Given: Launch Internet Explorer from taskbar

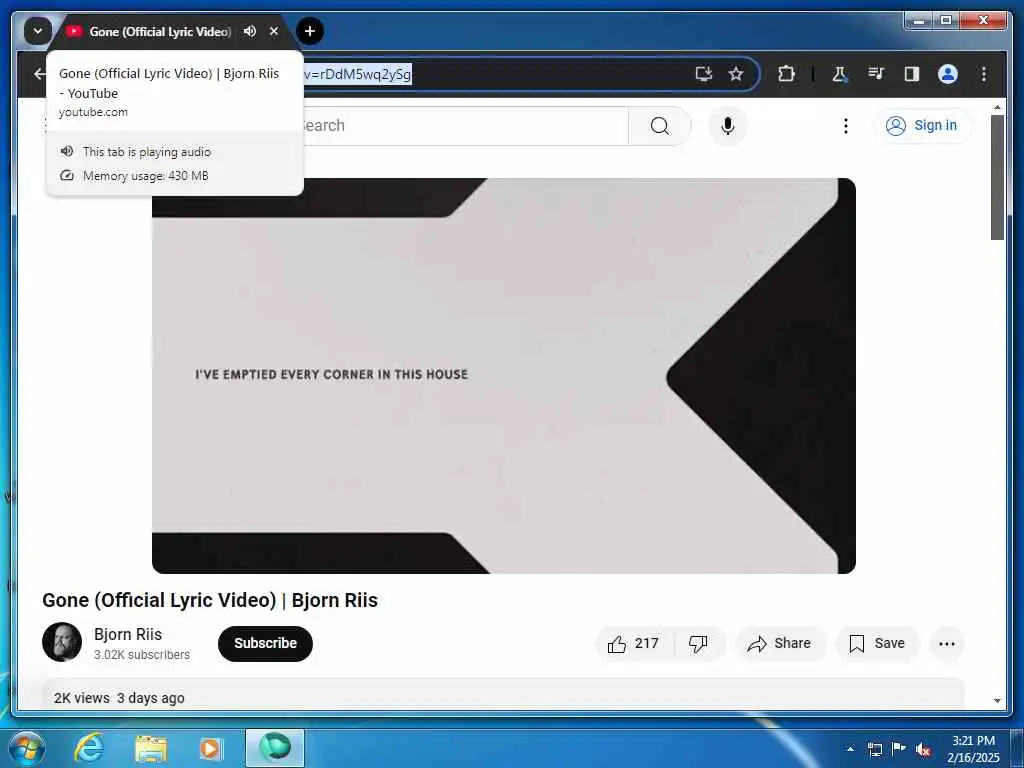Looking at the screenshot, I should click(89, 748).
